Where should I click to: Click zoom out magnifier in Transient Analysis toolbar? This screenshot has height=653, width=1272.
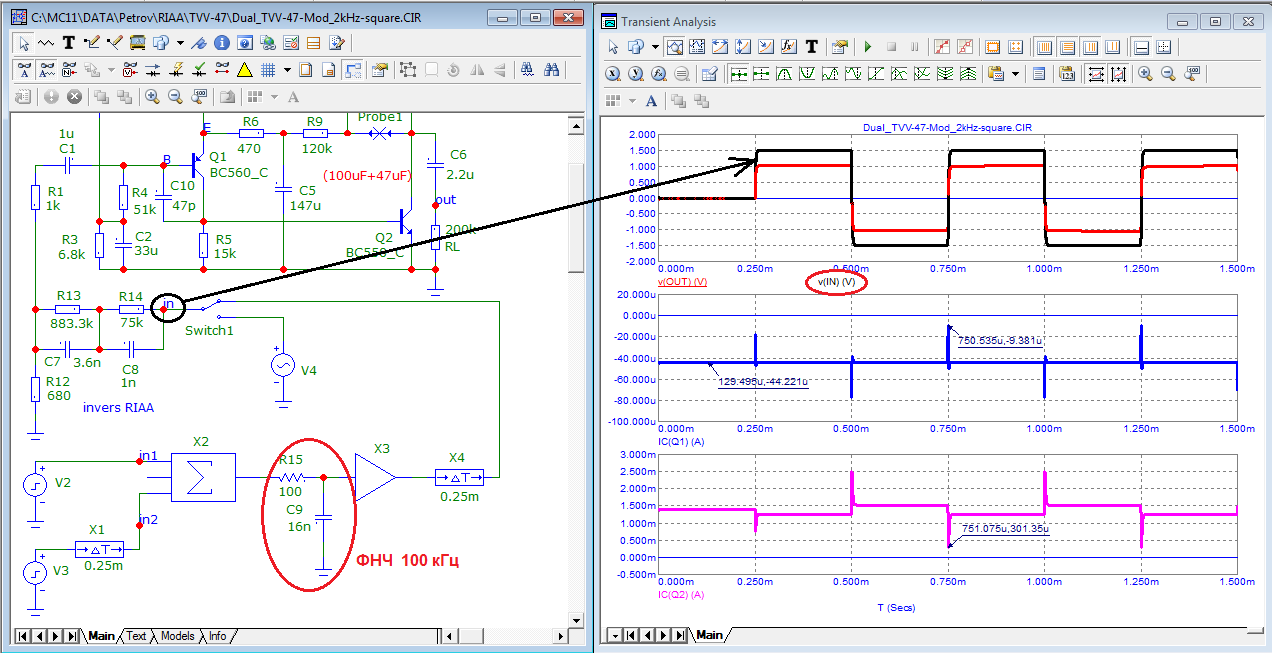point(1167,74)
